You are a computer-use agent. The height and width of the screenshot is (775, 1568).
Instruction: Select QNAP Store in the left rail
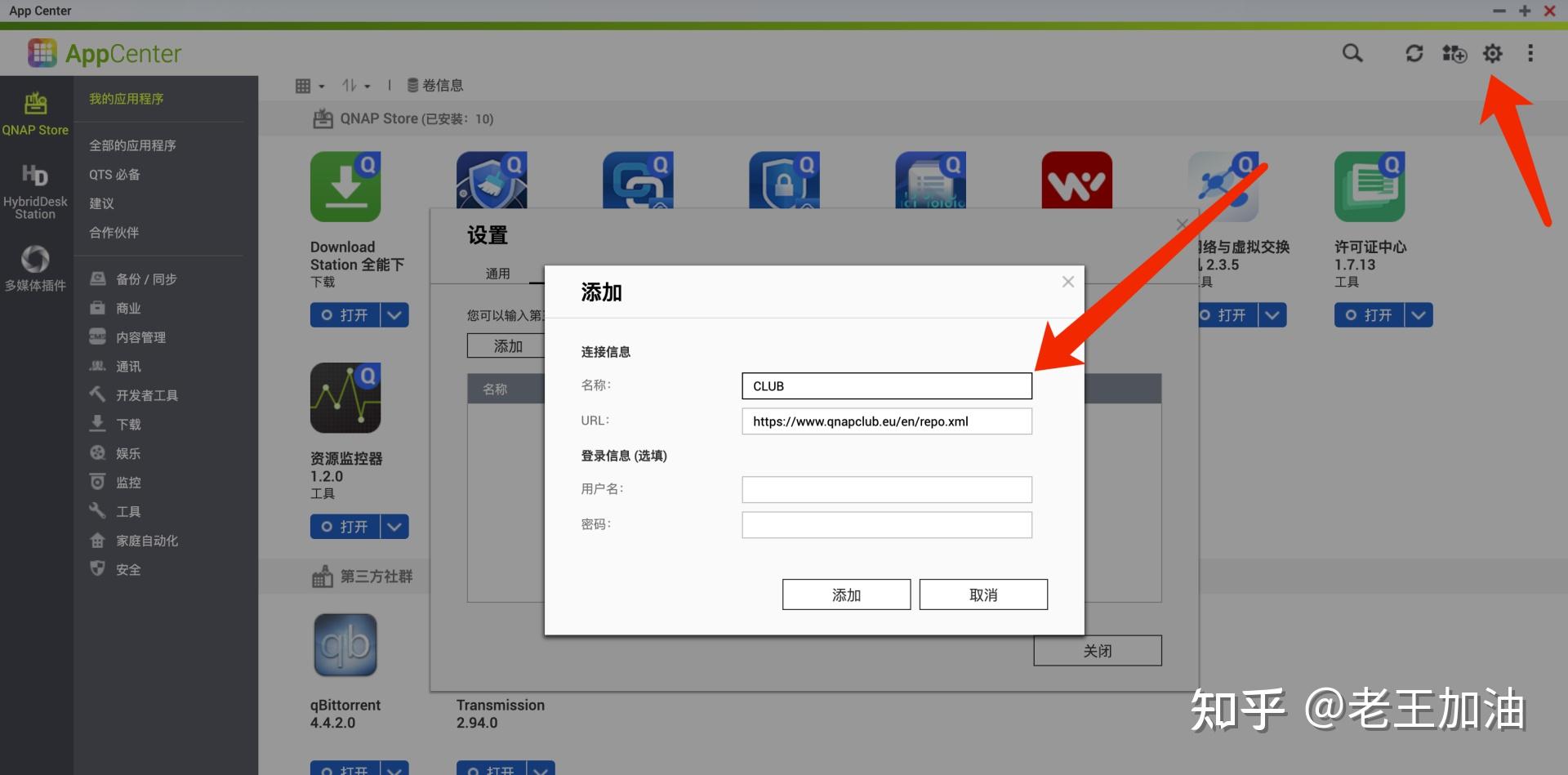click(x=35, y=114)
